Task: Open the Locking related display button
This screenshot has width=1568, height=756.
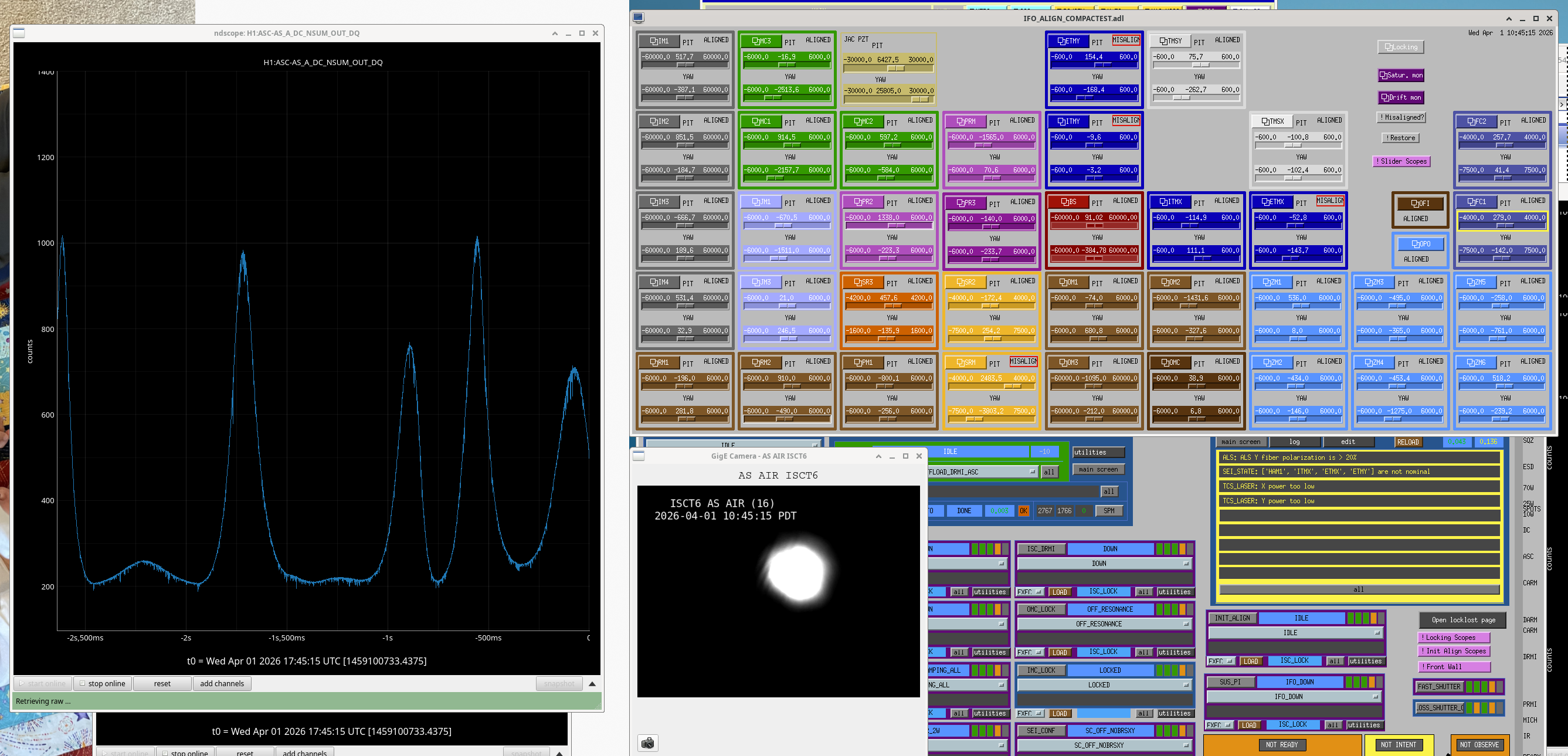Action: tap(1400, 47)
